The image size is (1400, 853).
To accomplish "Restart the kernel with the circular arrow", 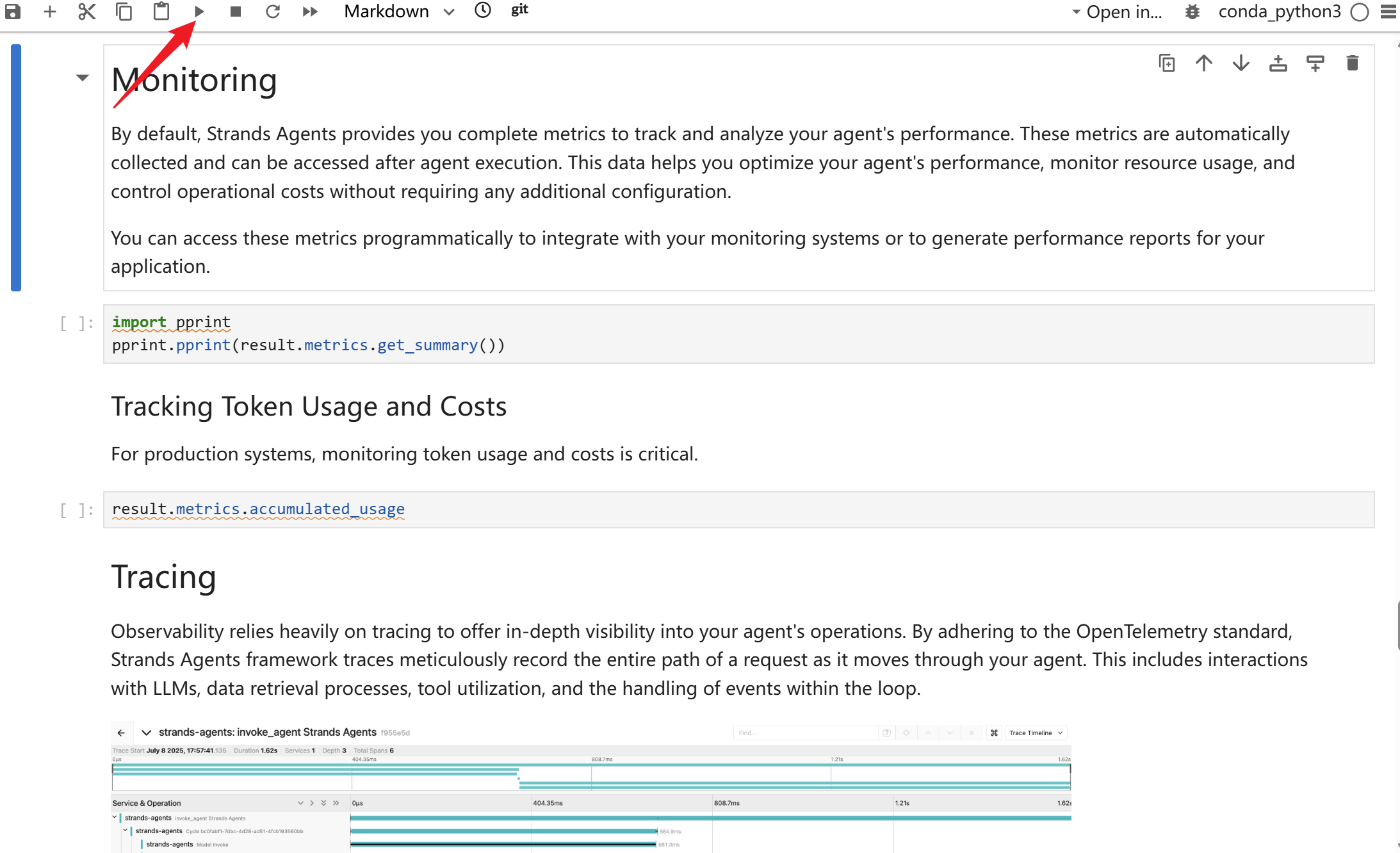I will tap(272, 12).
